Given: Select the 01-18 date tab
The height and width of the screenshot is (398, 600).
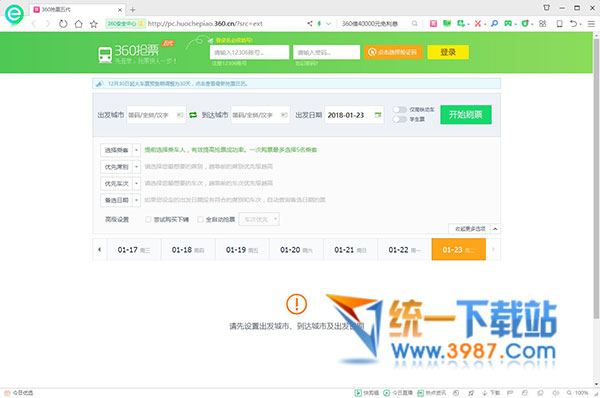Looking at the screenshot, I should click(188, 250).
